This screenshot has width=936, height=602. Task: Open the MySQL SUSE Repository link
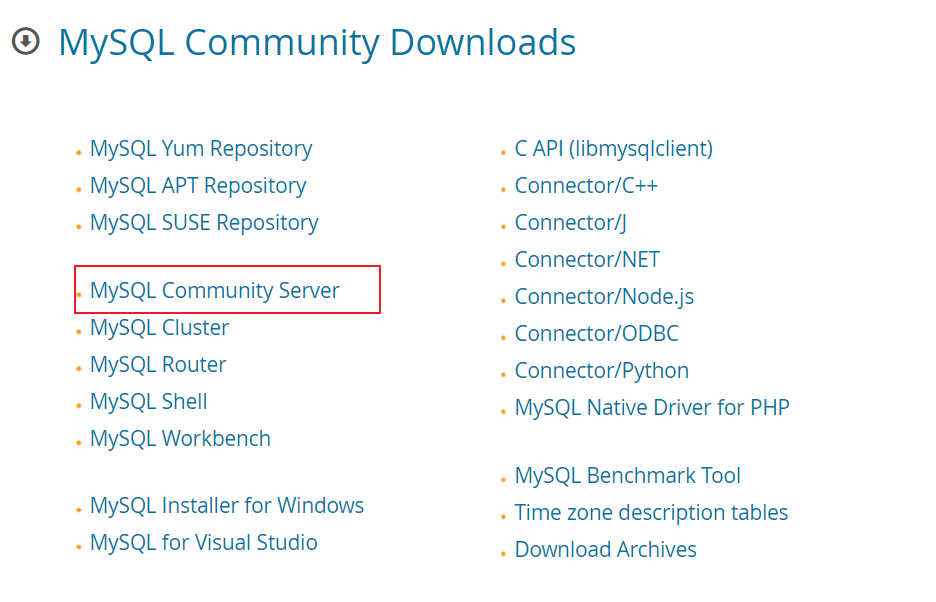[x=204, y=223]
